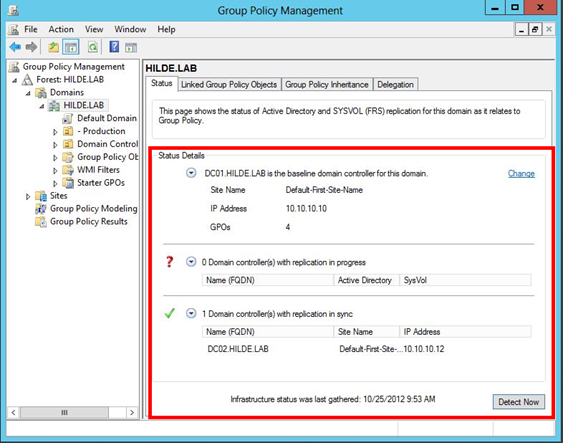Image resolution: width=563 pixels, height=443 pixels.
Task: Switch to the Status tab
Action: coord(162,83)
